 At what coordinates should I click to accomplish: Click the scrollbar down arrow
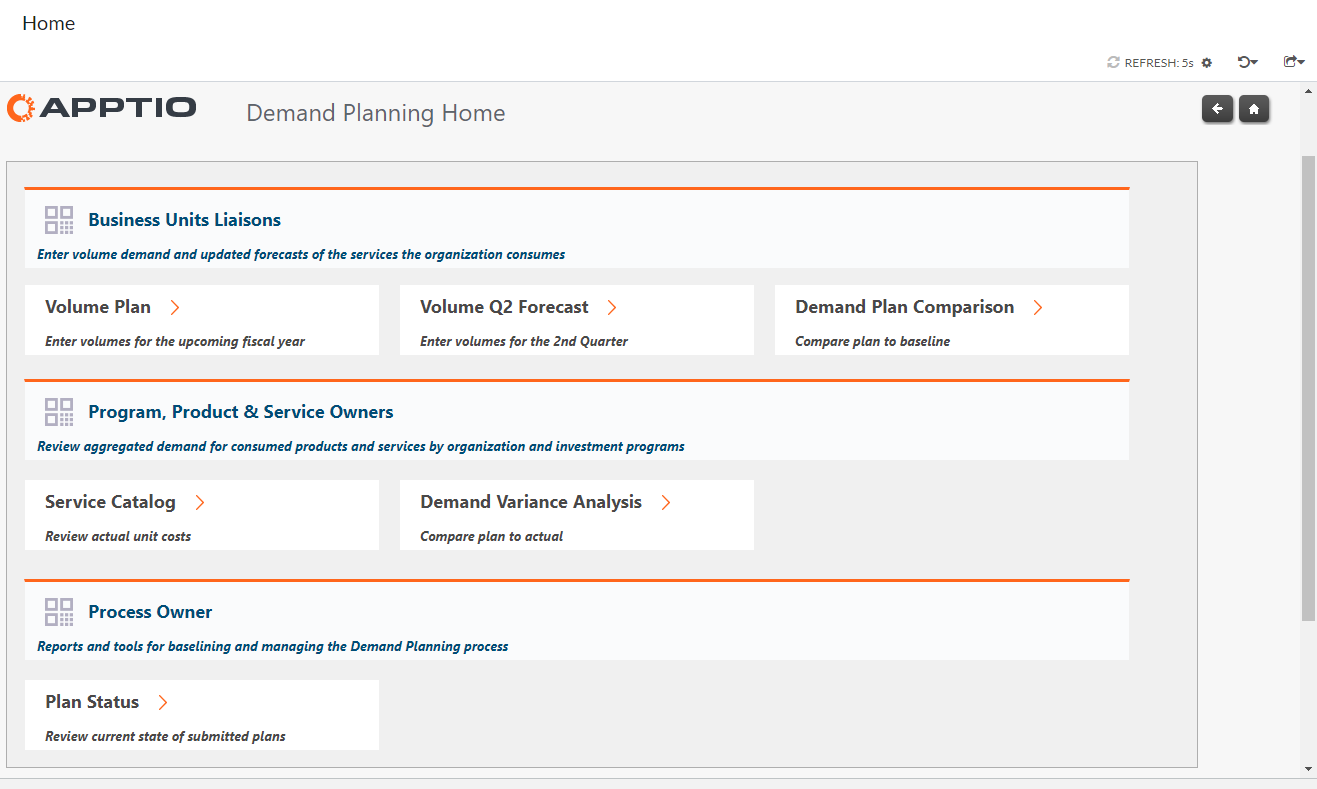(x=1308, y=769)
